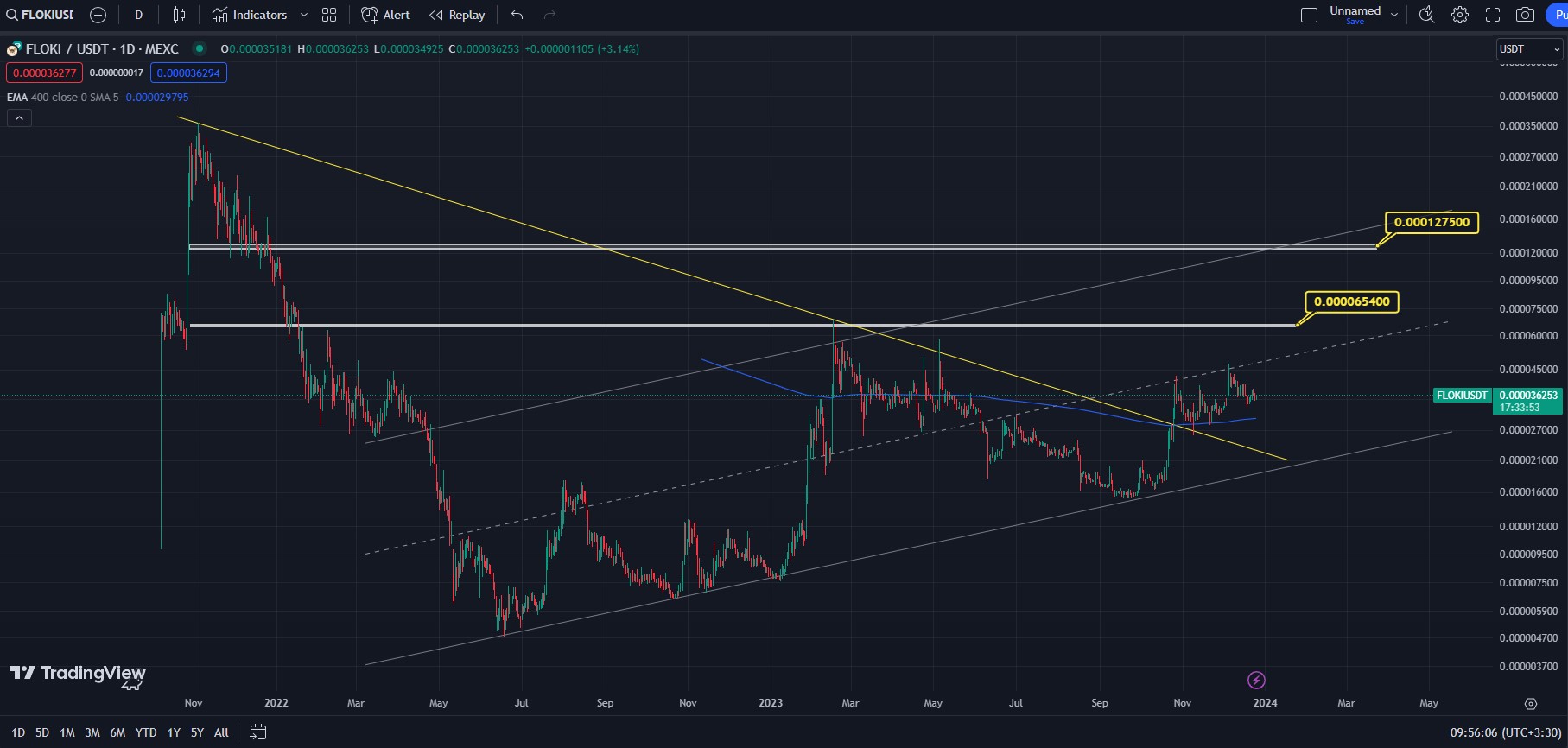The image size is (1568, 748).
Task: Open the USDT currency dropdown
Action: pyautogui.click(x=1530, y=49)
